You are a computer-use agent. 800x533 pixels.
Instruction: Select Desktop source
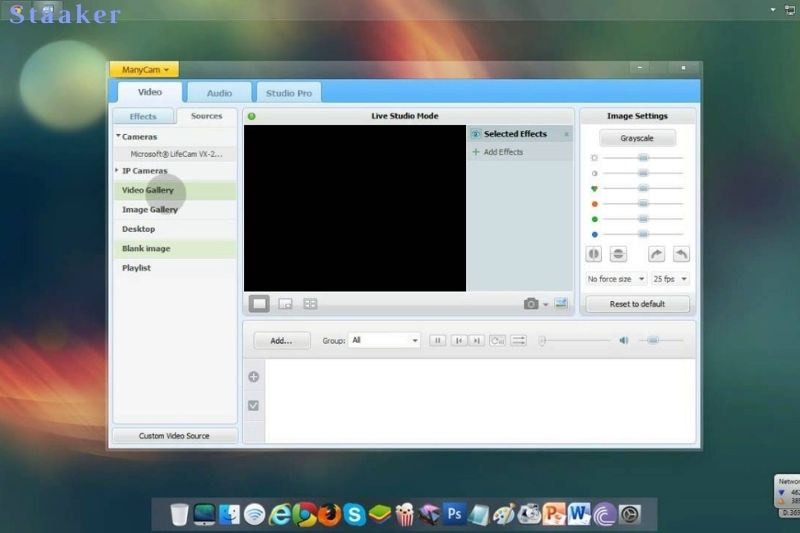point(176,229)
